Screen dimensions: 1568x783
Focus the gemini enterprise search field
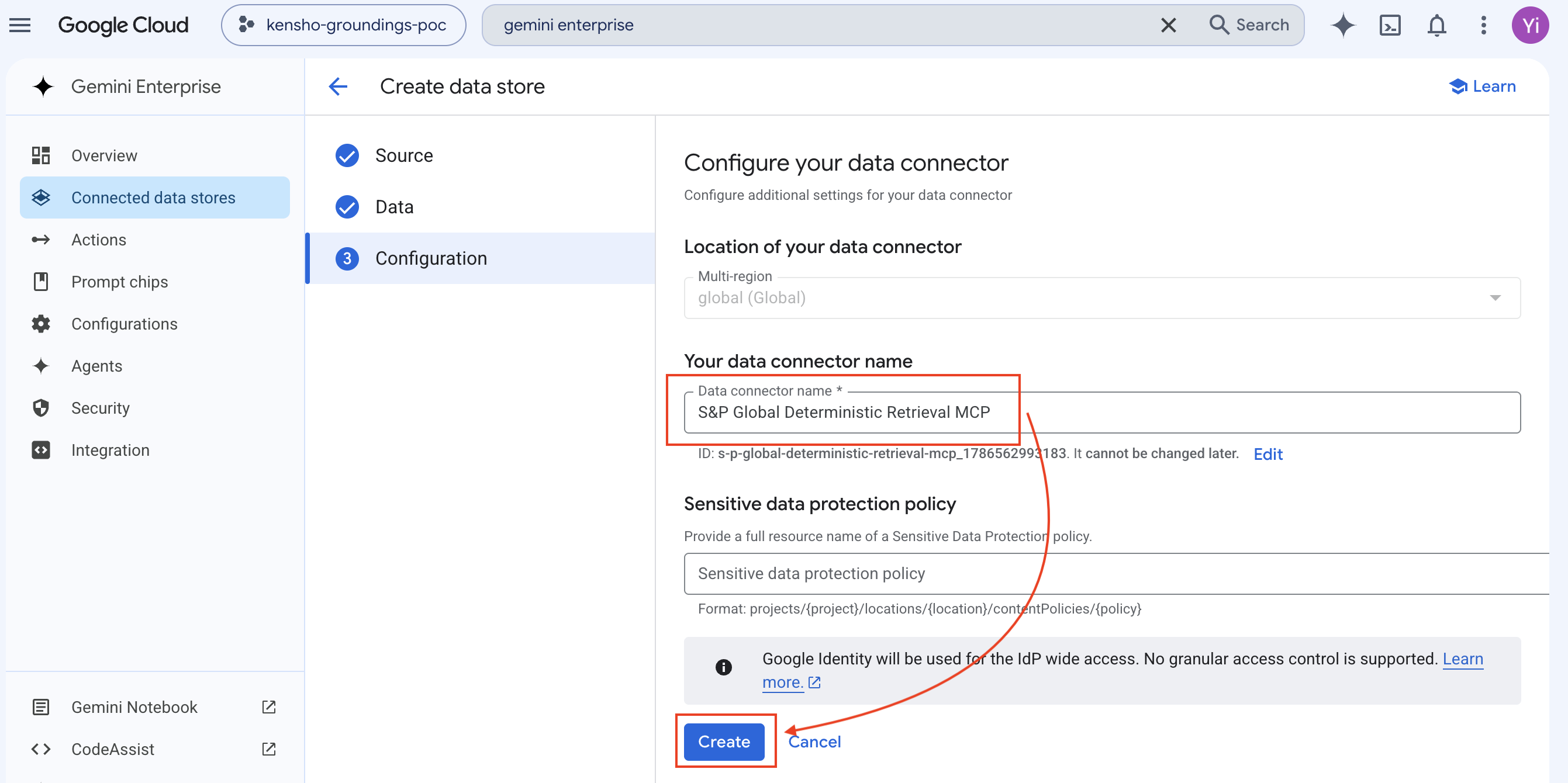(x=822, y=25)
